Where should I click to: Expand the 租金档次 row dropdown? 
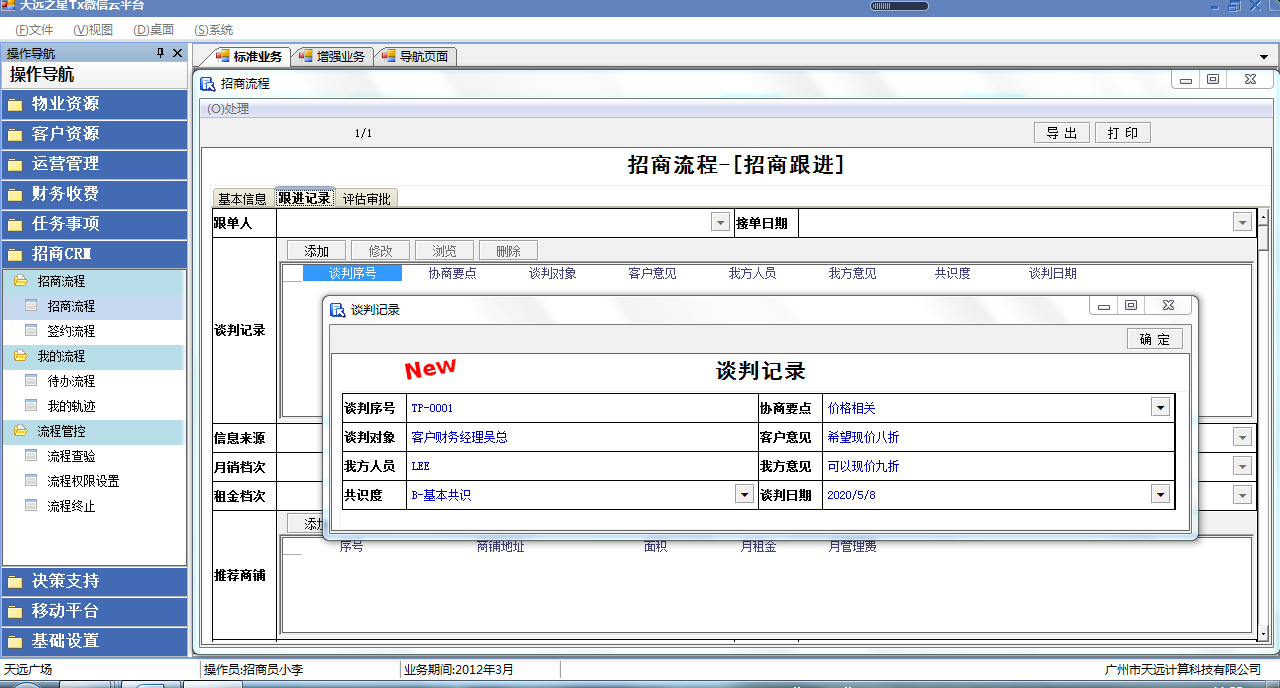click(x=1242, y=494)
